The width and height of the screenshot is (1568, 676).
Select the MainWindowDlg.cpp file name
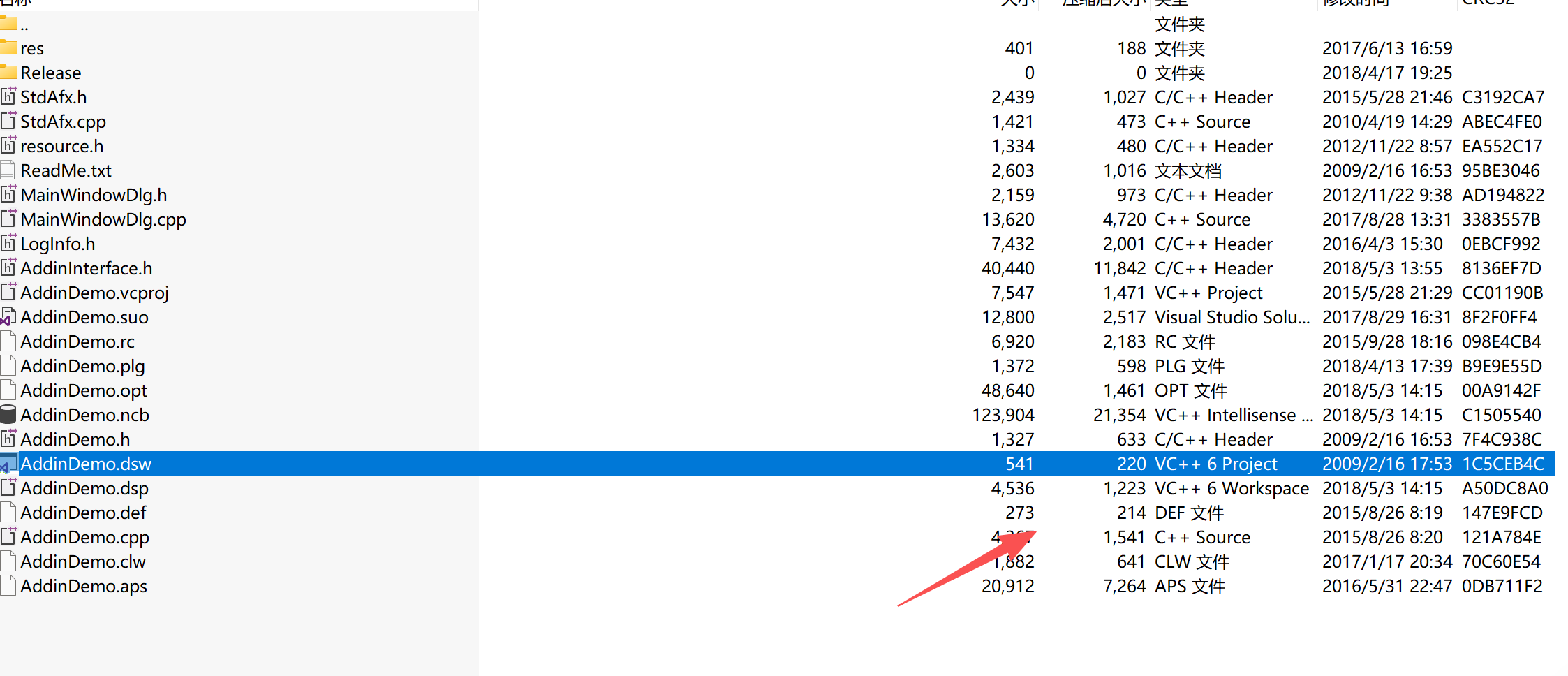click(103, 220)
